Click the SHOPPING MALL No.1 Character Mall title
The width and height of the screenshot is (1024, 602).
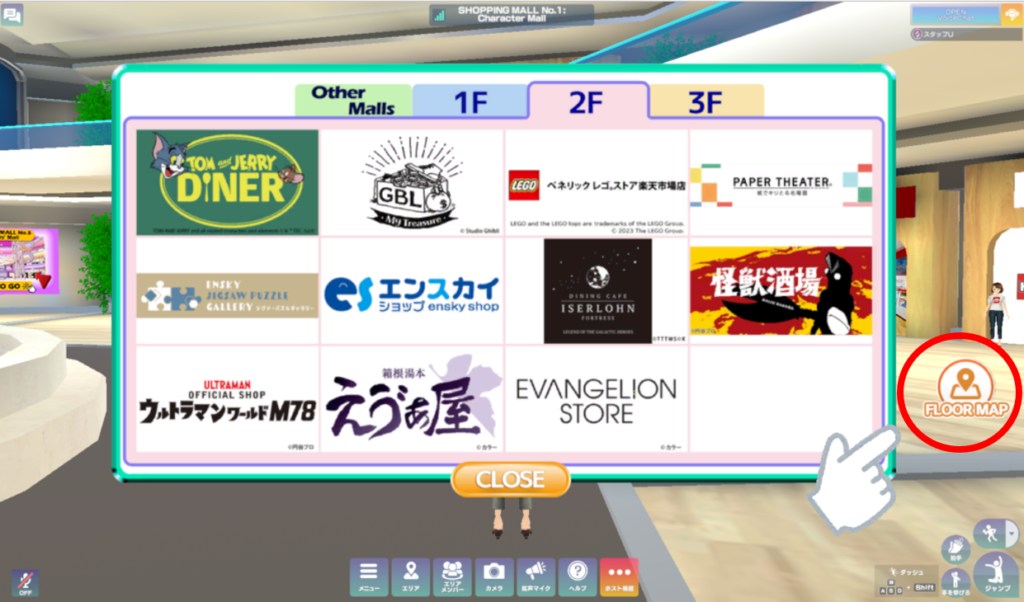(511, 14)
